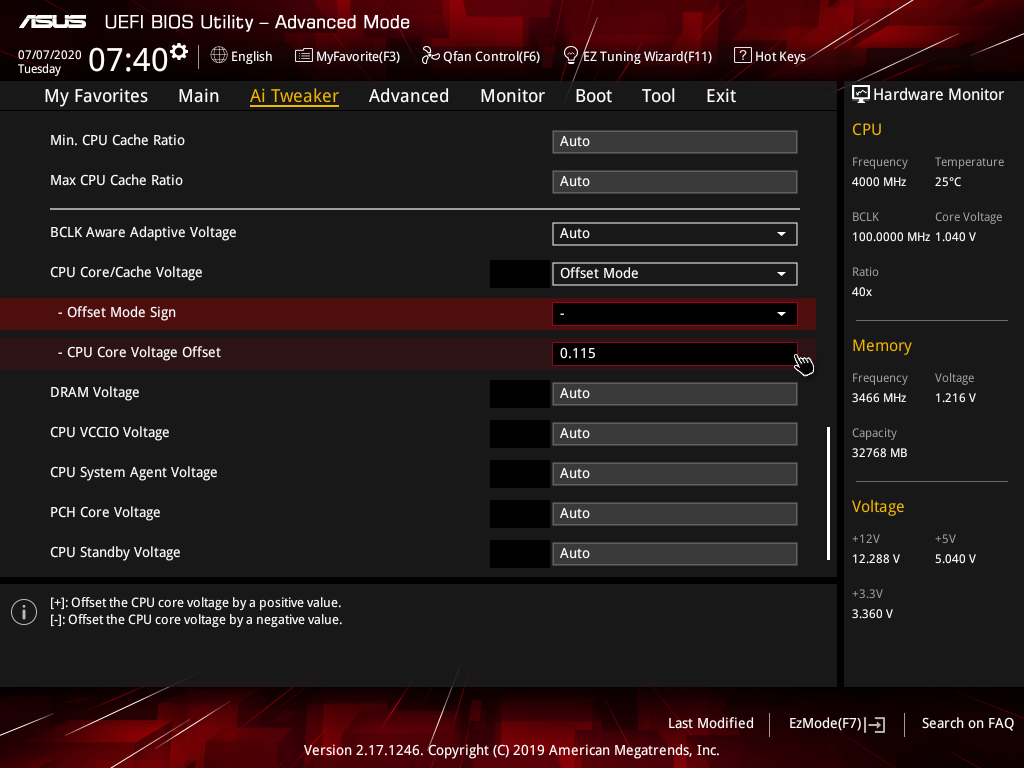Image resolution: width=1024 pixels, height=768 pixels.
Task: Open settings via the clock gear icon
Action: click(x=179, y=52)
